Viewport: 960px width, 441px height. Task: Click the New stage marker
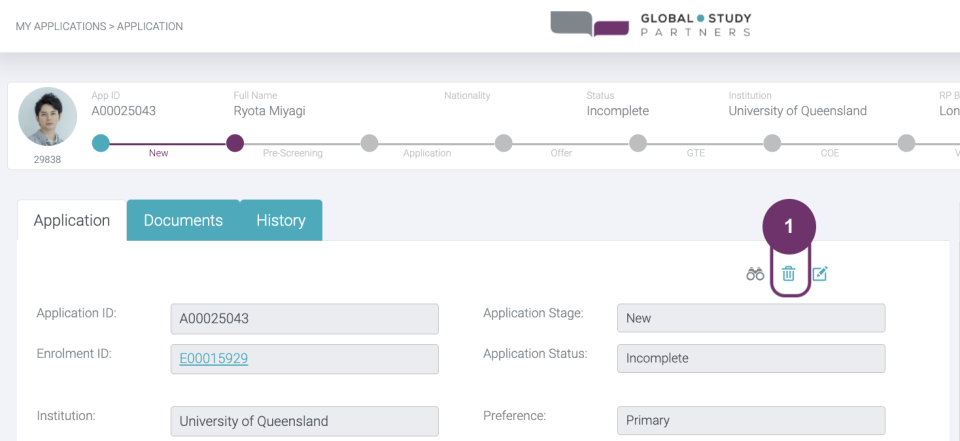pos(100,143)
